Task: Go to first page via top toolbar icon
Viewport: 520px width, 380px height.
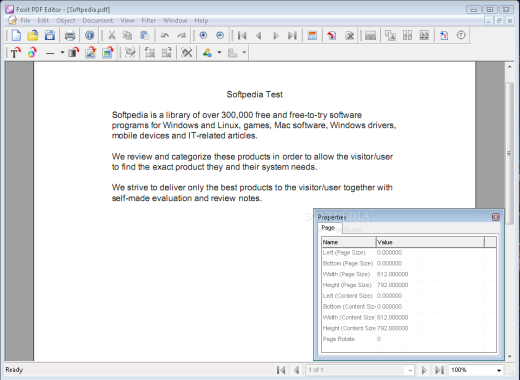Action: pos(242,35)
